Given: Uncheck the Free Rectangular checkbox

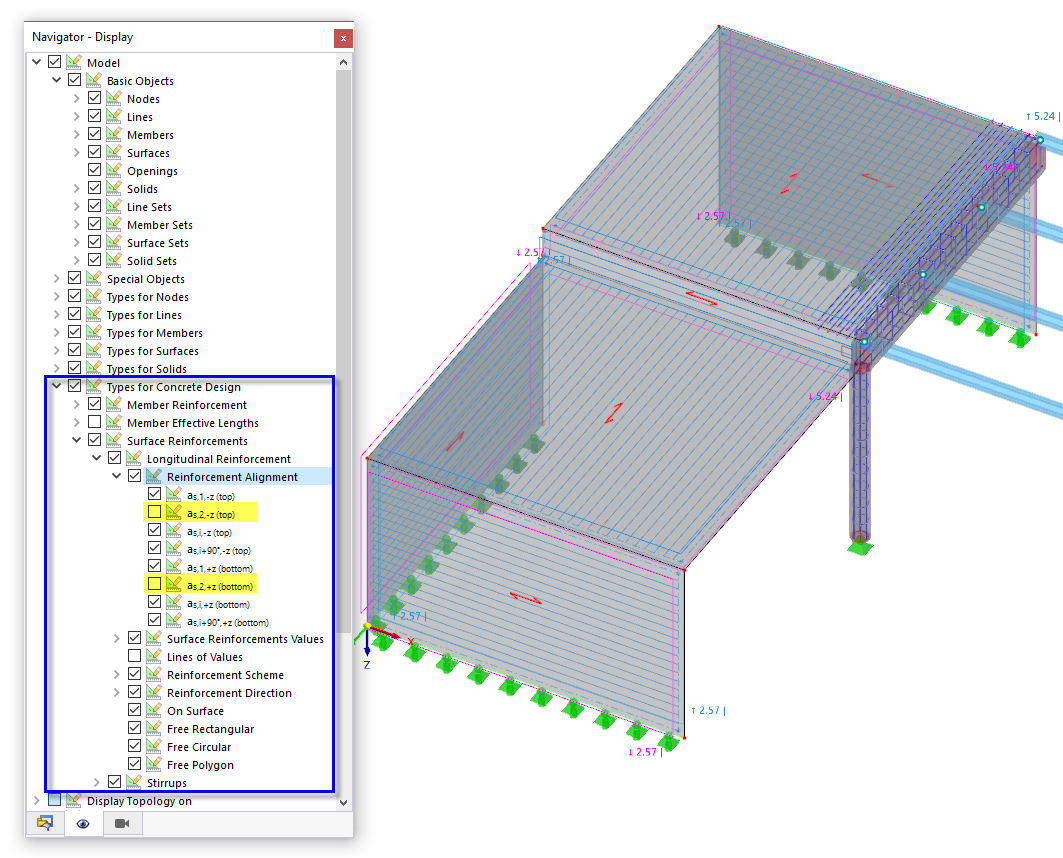Looking at the screenshot, I should point(134,728).
